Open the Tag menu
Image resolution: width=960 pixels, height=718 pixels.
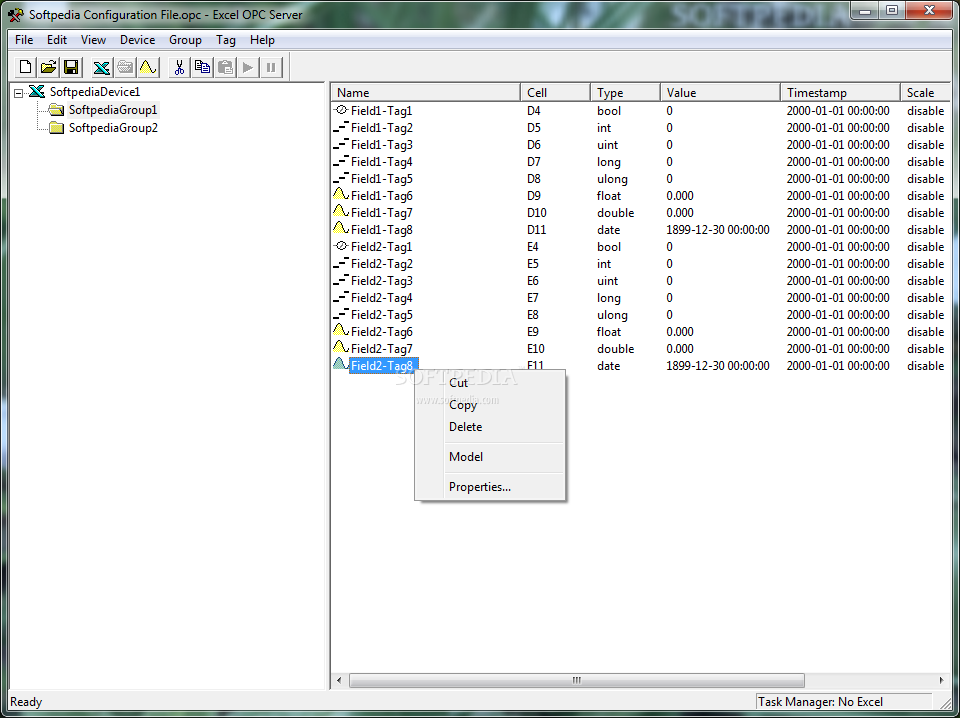point(225,40)
